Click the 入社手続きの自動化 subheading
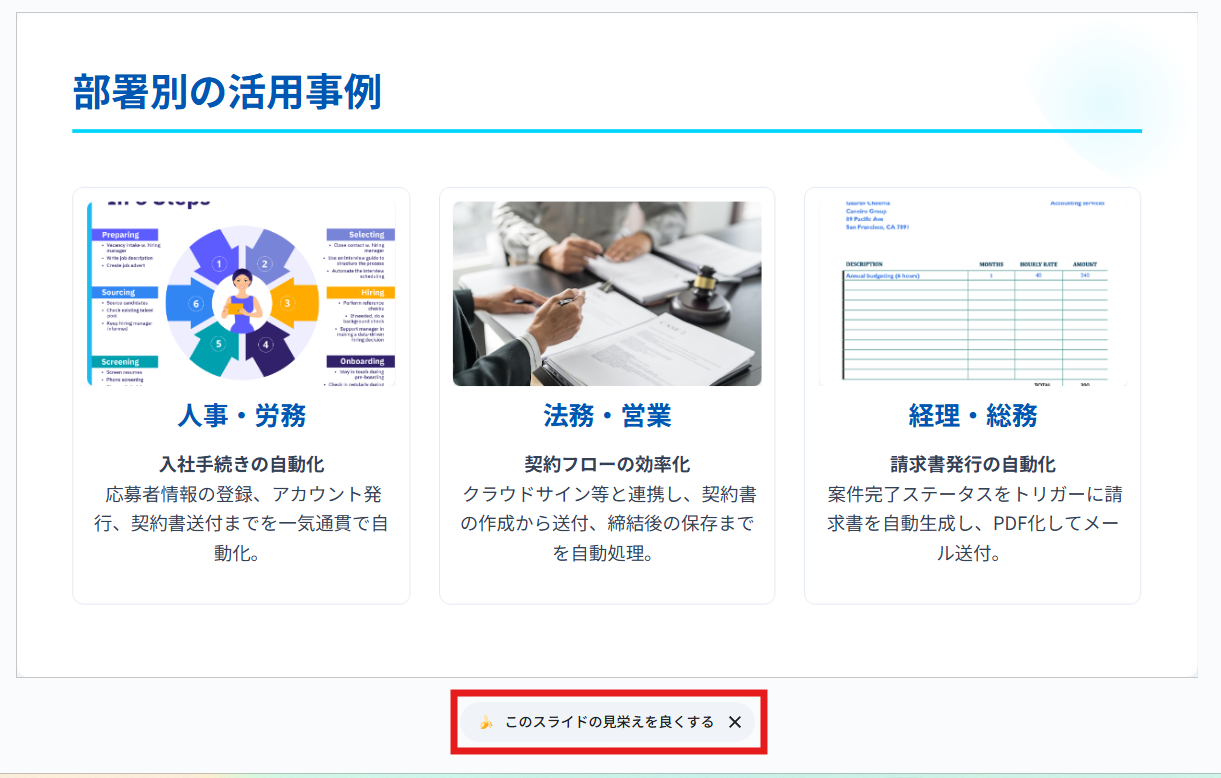This screenshot has width=1221, height=778. [x=242, y=465]
